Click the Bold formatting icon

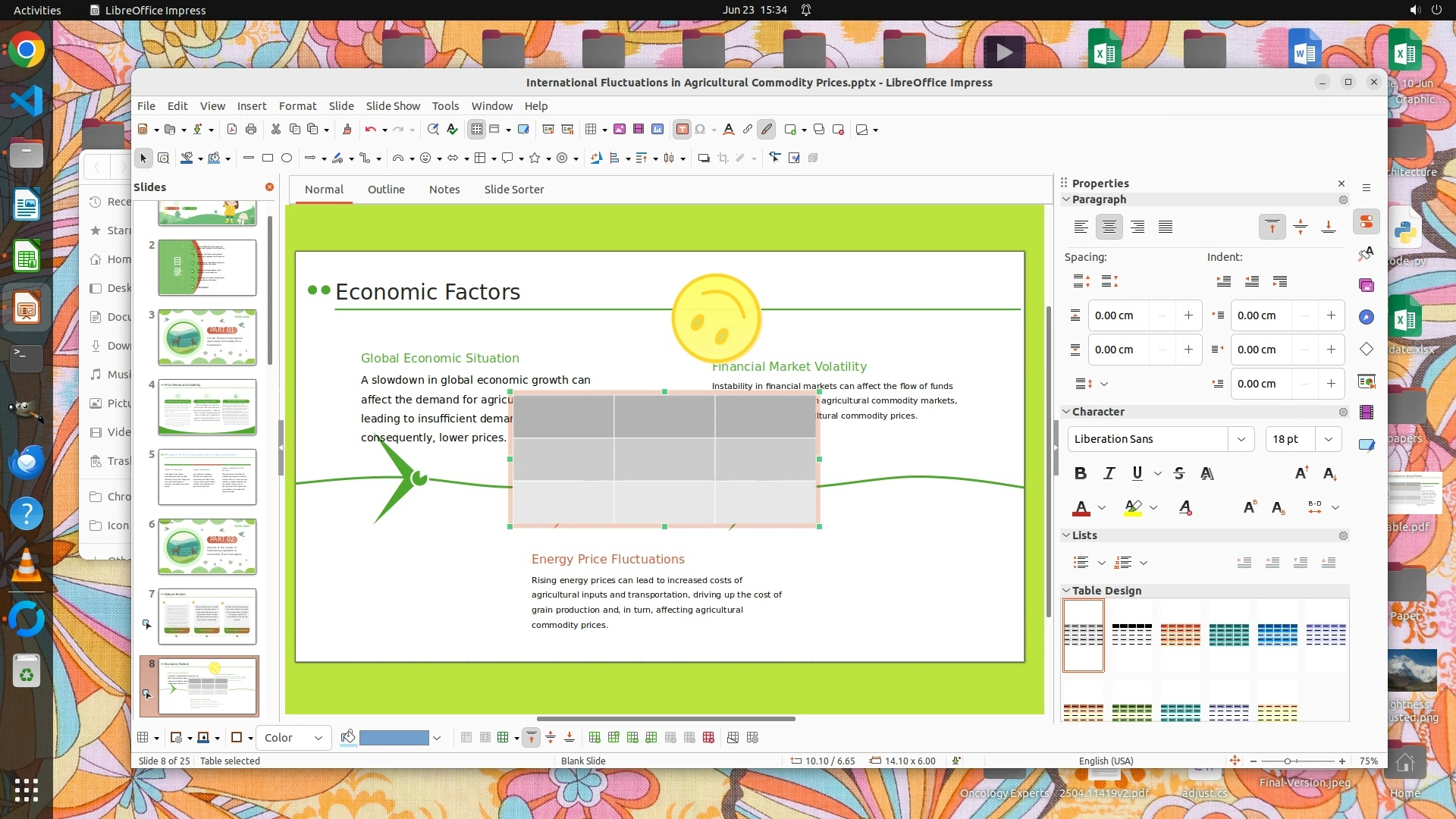point(1081,473)
